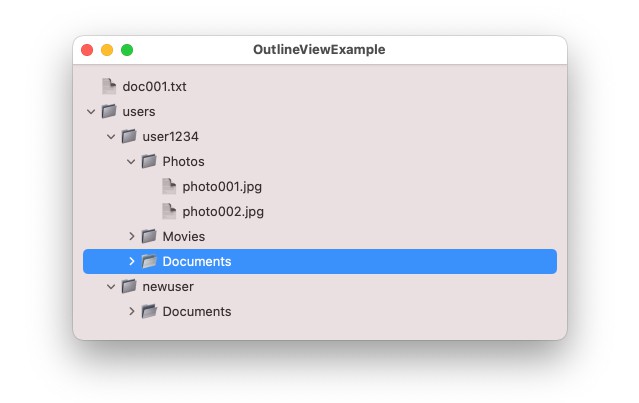Collapse the newuser folder chevron
This screenshot has width=639, height=403.
tap(111, 286)
